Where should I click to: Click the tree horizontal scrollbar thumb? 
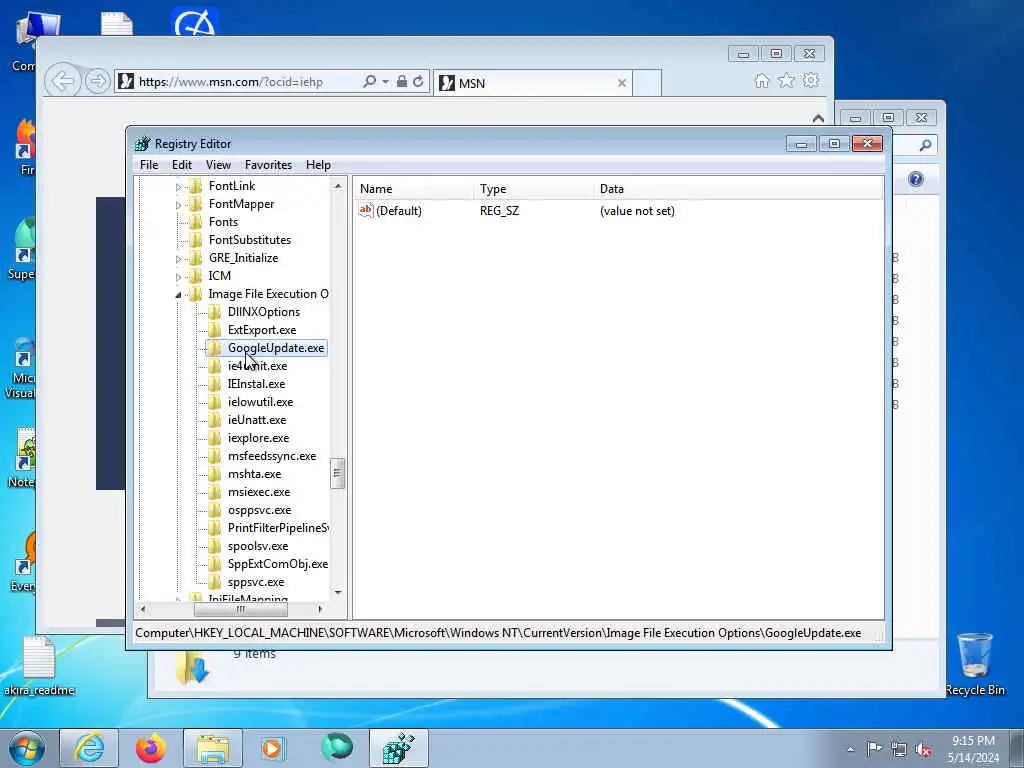click(x=241, y=609)
